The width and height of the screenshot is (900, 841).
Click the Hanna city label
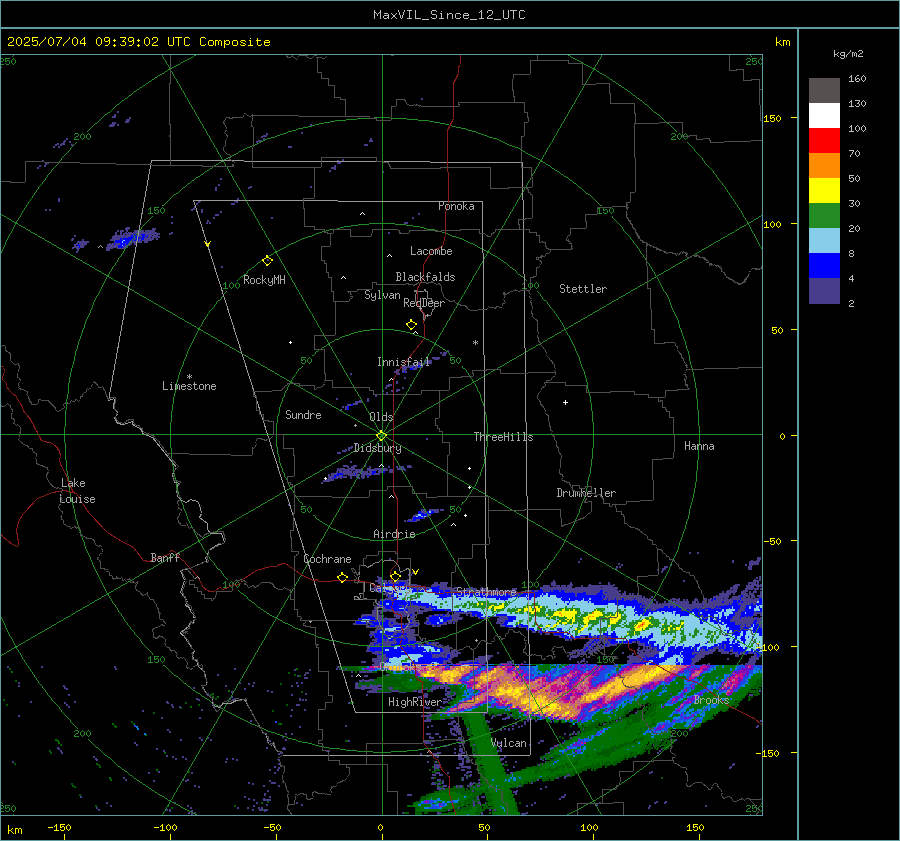(x=699, y=446)
